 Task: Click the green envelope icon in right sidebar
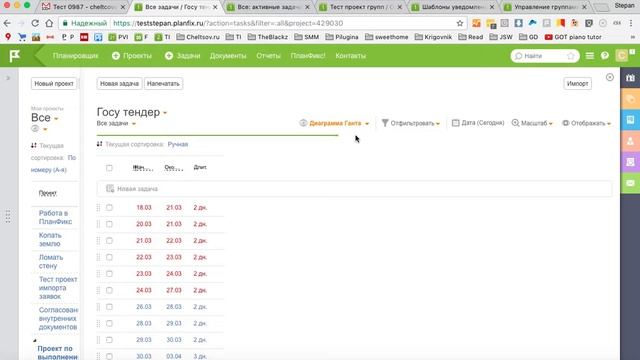[630, 183]
